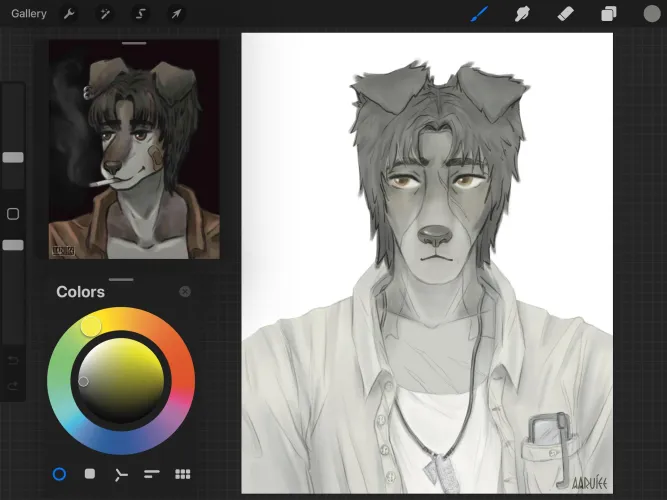
Task: Close the Colors panel
Action: point(185,291)
